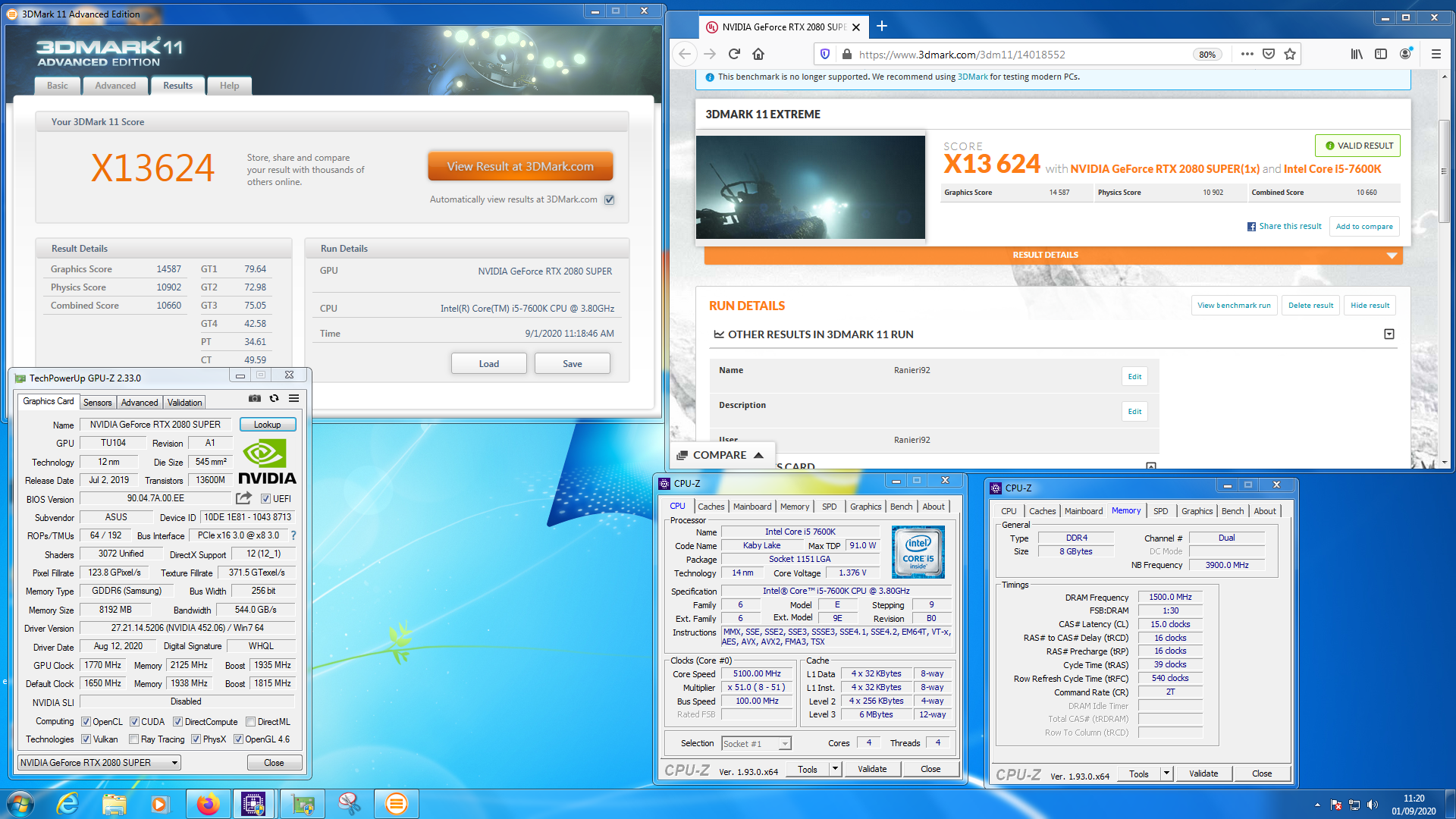
Task: Toggle DirectCompute checkbox
Action: 177,722
